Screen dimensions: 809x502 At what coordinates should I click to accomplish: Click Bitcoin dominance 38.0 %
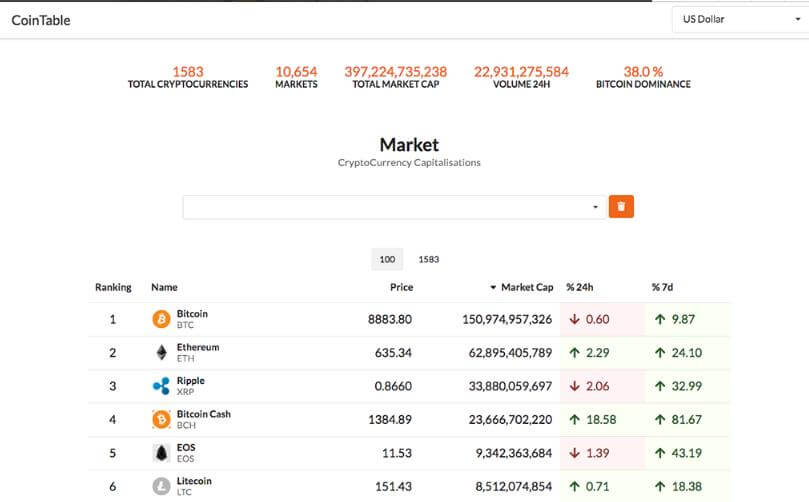[643, 72]
